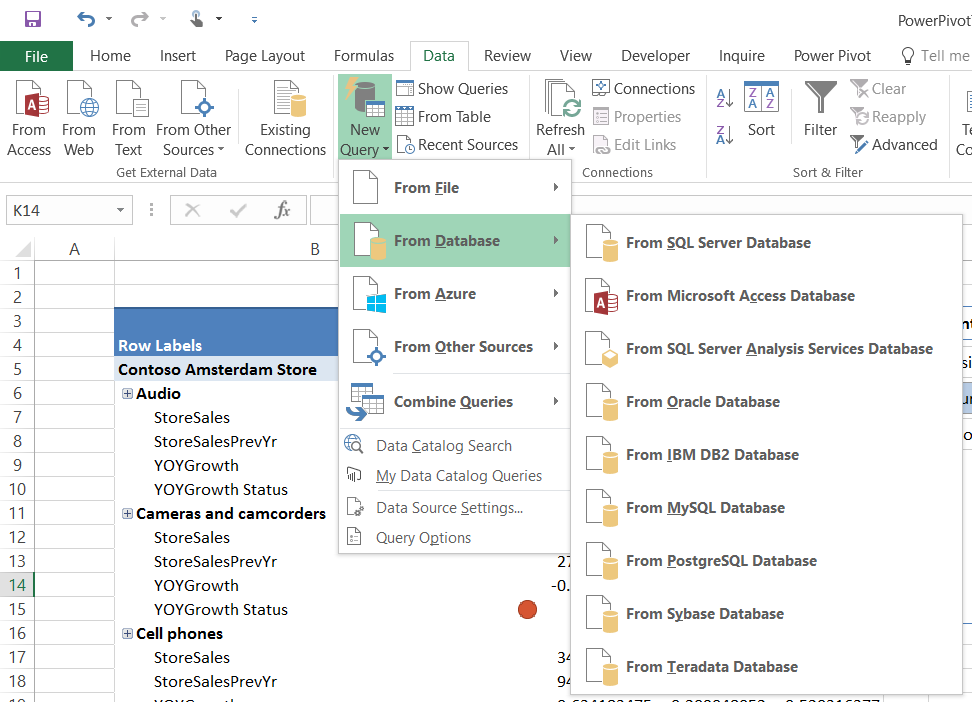Open the Name Box dropdown
972x702 pixels.
pyautogui.click(x=119, y=210)
